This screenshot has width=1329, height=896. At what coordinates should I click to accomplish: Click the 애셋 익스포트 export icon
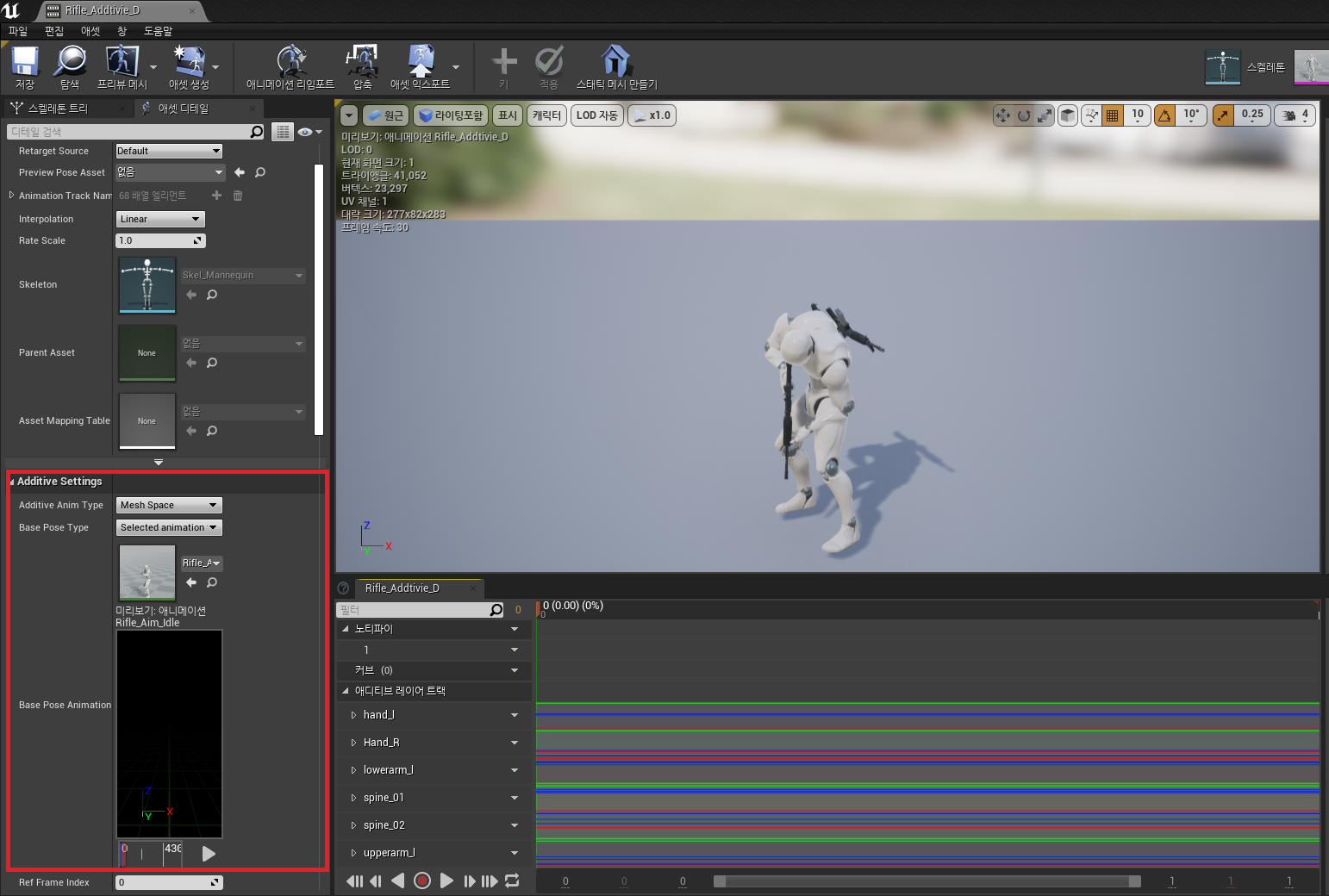(420, 66)
